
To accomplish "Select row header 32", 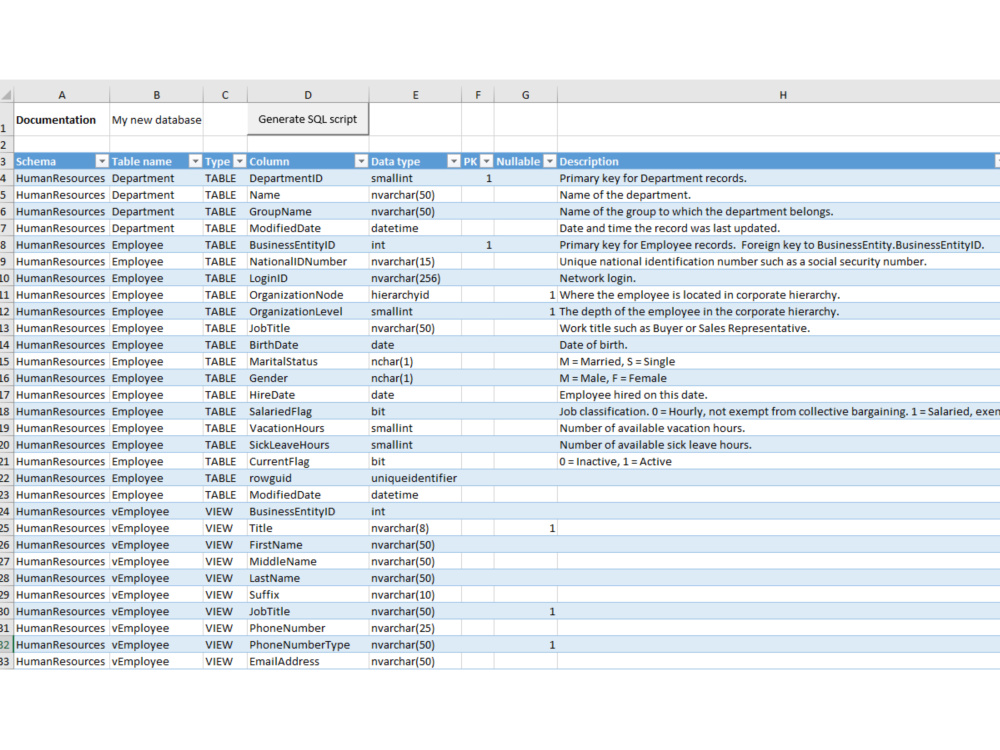I will coord(6,645).
